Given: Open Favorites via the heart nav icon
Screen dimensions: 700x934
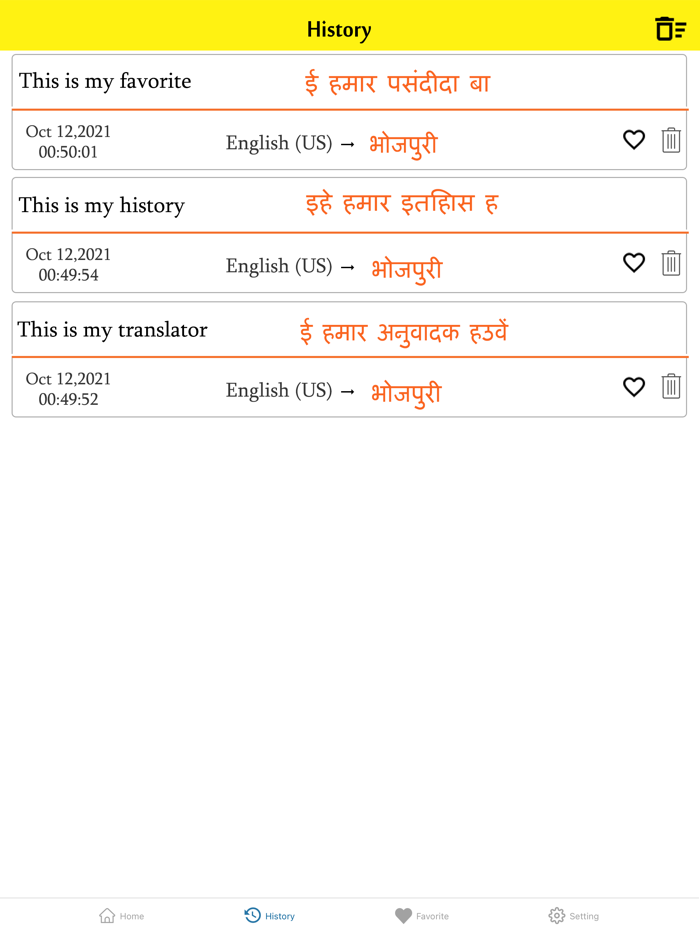Looking at the screenshot, I should tap(404, 914).
